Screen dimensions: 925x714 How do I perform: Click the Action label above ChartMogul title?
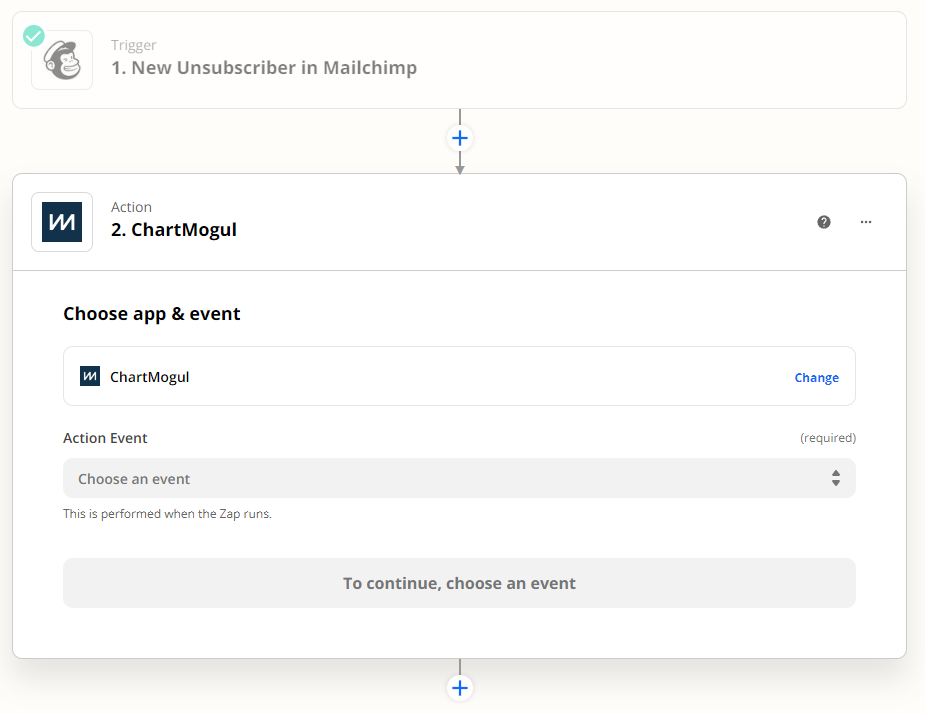pos(131,207)
